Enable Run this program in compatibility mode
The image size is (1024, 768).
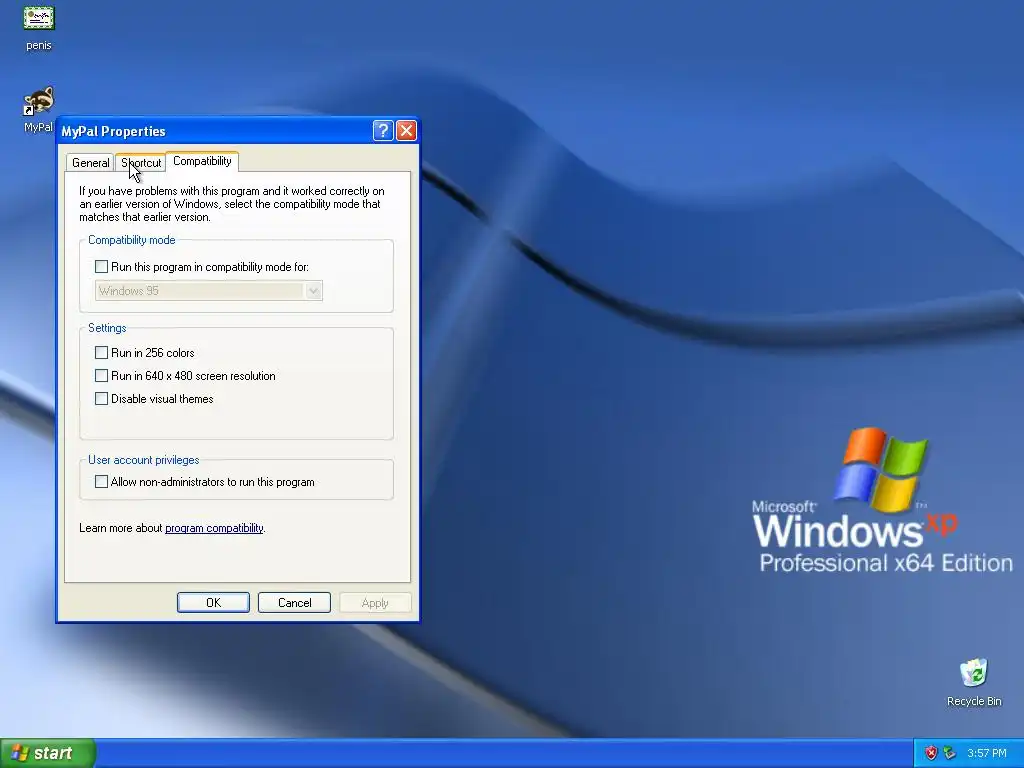coord(101,266)
